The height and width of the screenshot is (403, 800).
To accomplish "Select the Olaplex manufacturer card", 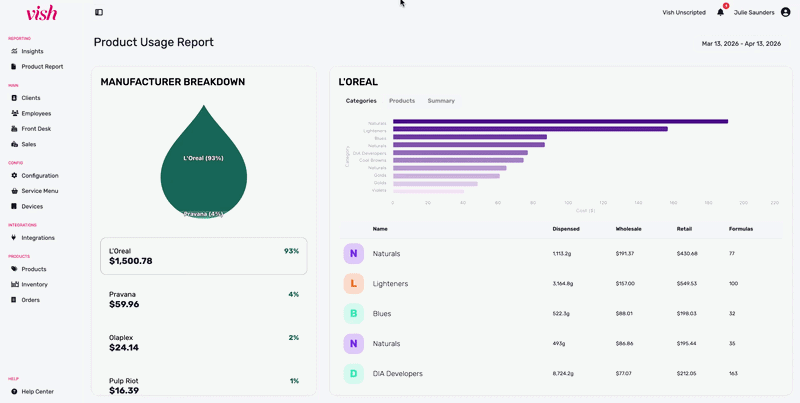I will coord(203,343).
